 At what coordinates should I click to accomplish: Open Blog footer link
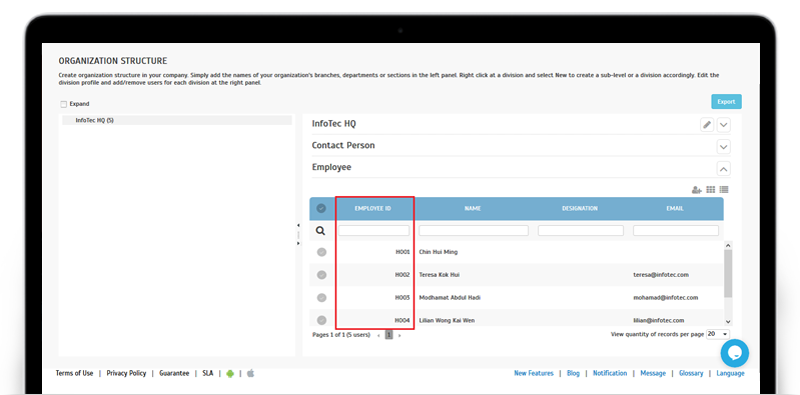click(x=573, y=373)
